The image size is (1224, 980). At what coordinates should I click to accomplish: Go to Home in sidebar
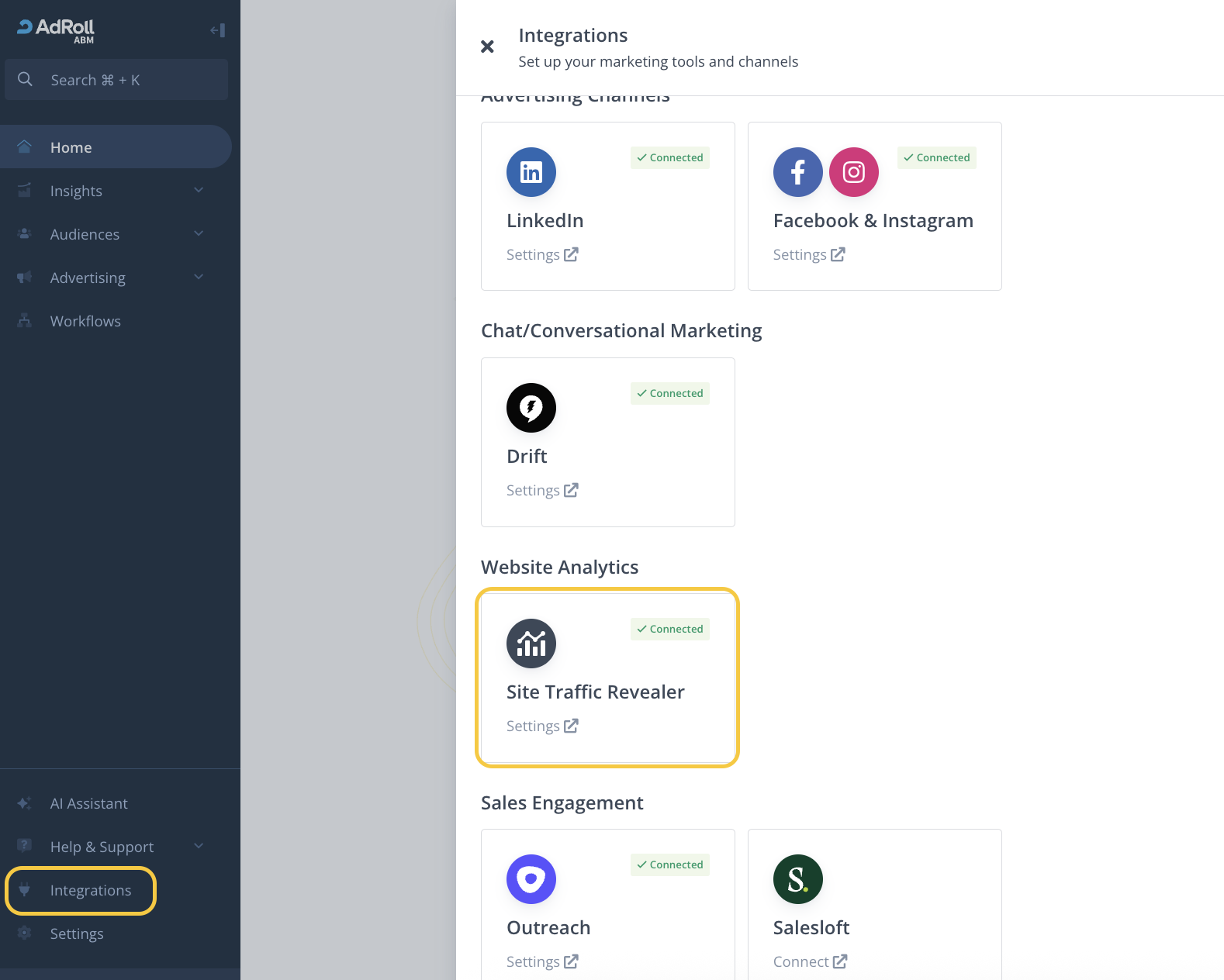[71, 147]
